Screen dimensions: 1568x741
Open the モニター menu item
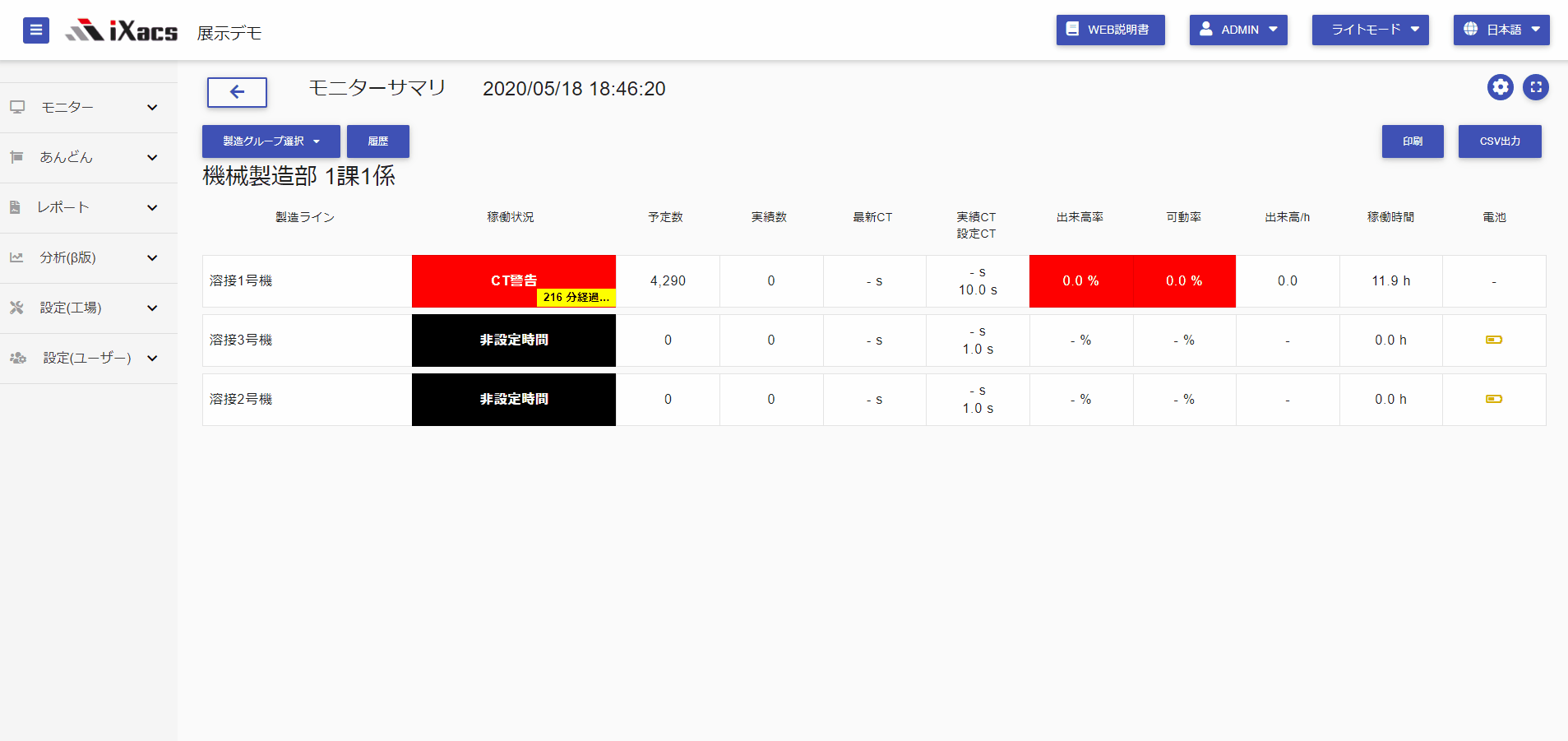point(89,108)
